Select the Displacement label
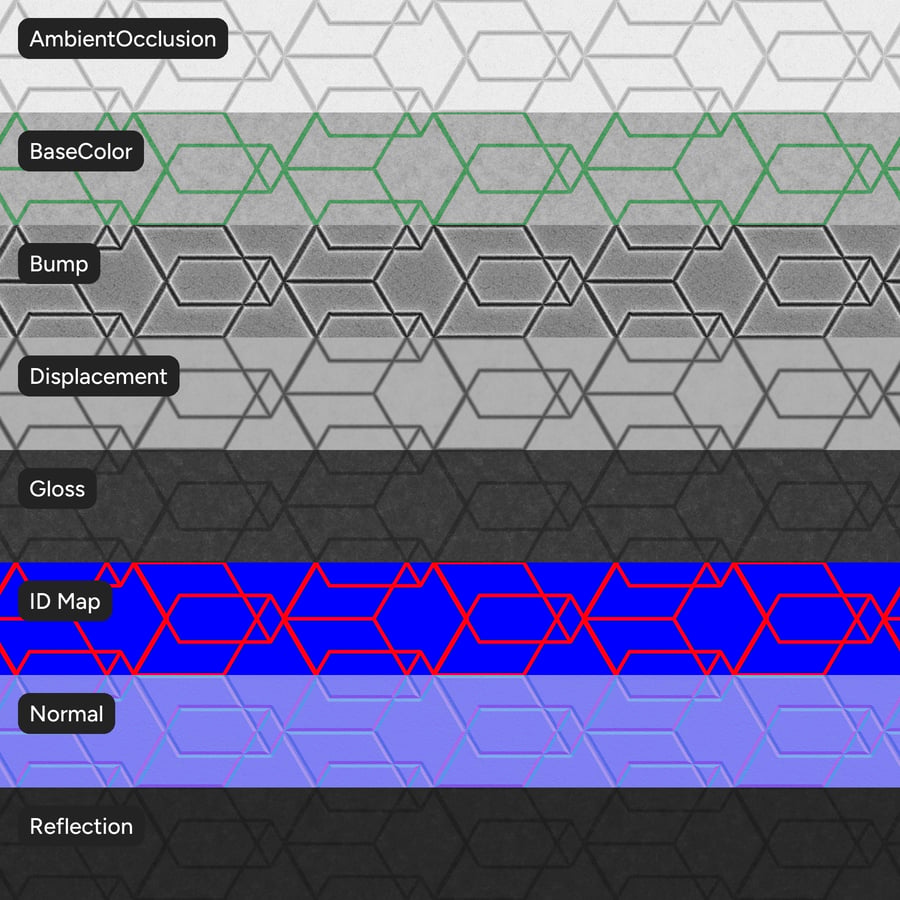 tap(99, 376)
